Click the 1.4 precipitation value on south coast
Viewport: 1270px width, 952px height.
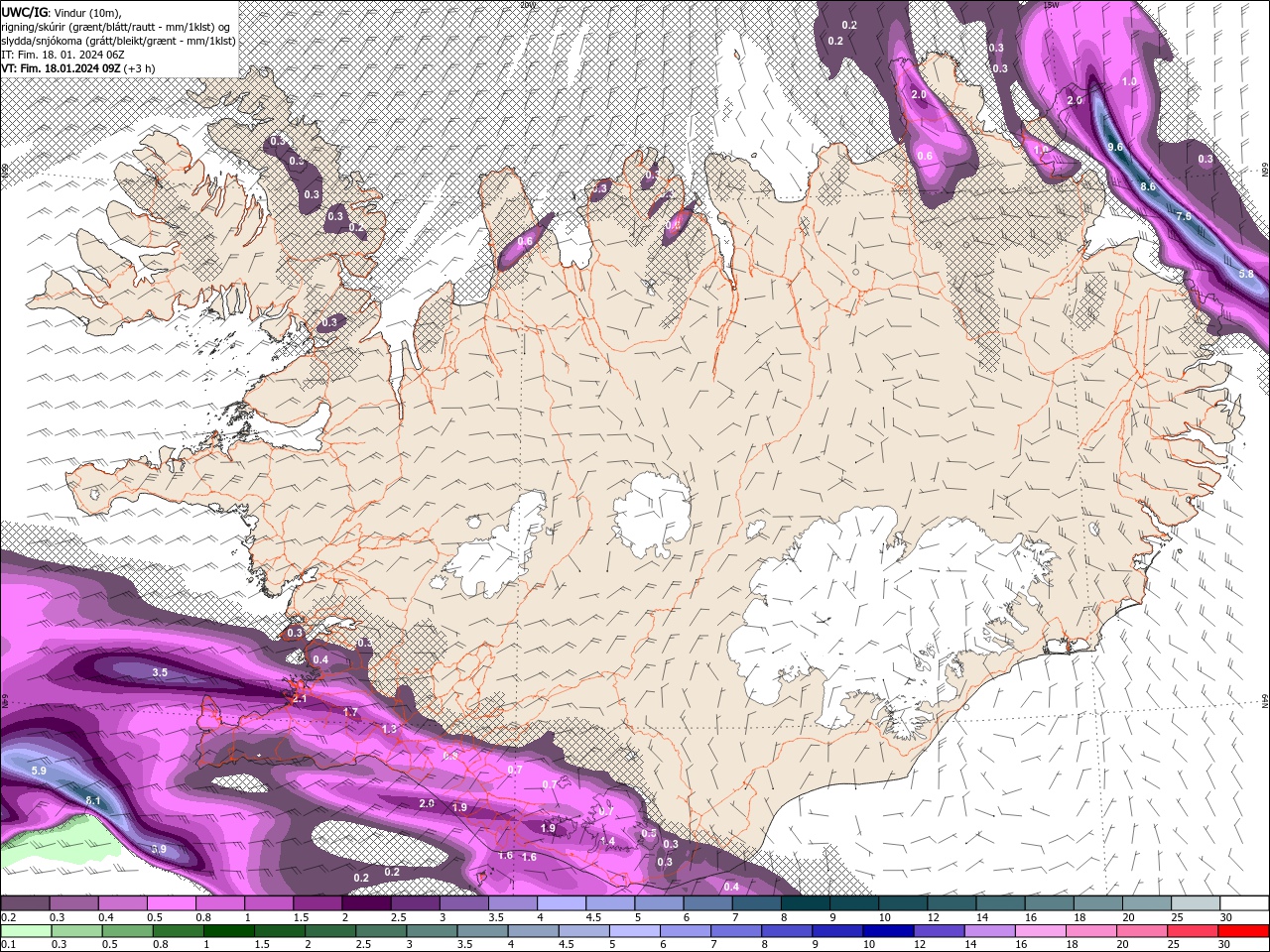608,841
